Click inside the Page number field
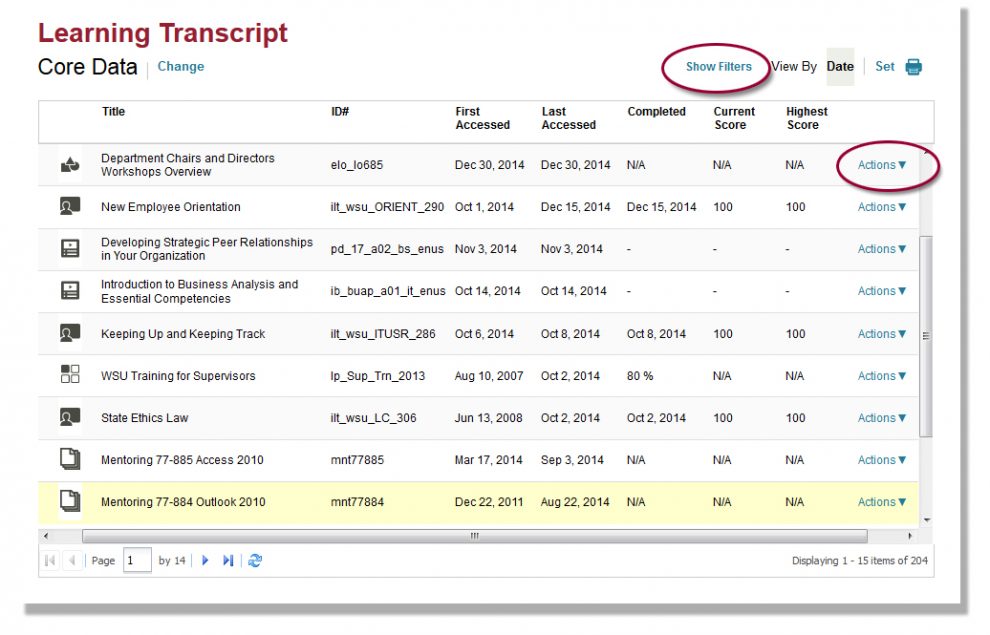Screen dimensions: 990x635 pyautogui.click(x=136, y=560)
